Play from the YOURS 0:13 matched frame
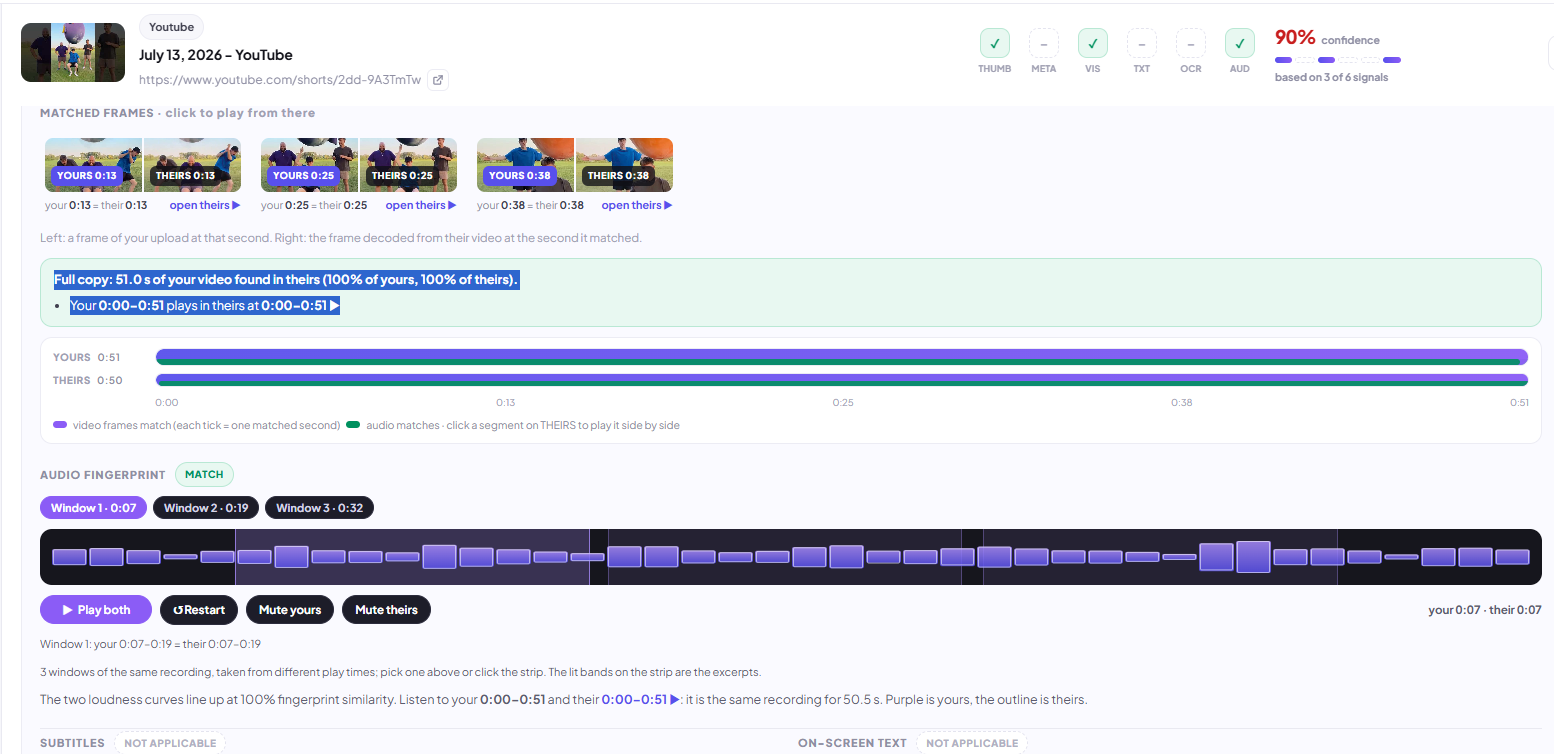The image size is (1554, 754). (x=94, y=165)
